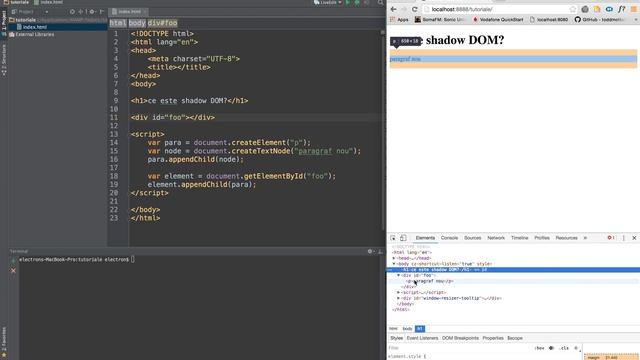Open the blue round extension icon
Viewport: 640px width, 360px height.
pos(609,9)
